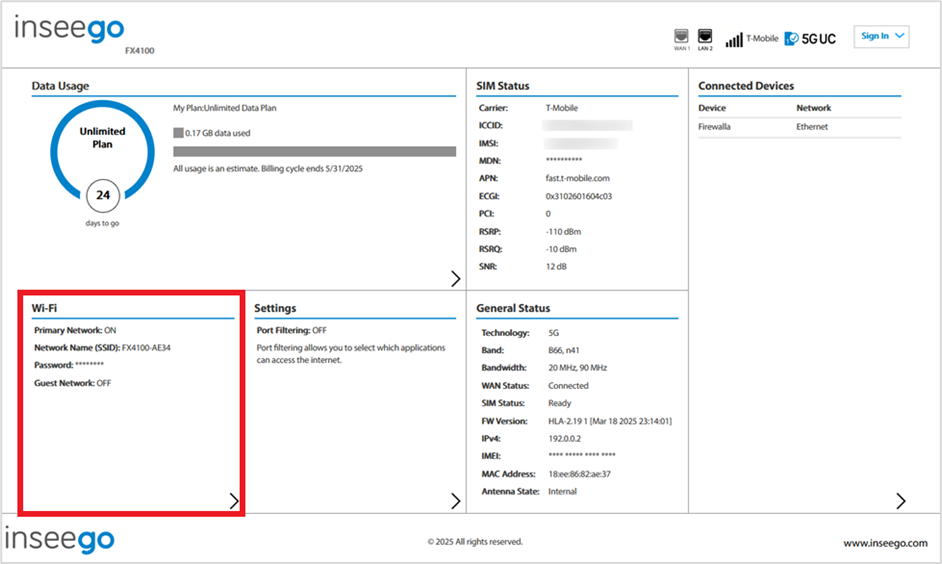
Task: Click the Bandwidth value 20 MHz, 90 MHz
Action: (577, 368)
